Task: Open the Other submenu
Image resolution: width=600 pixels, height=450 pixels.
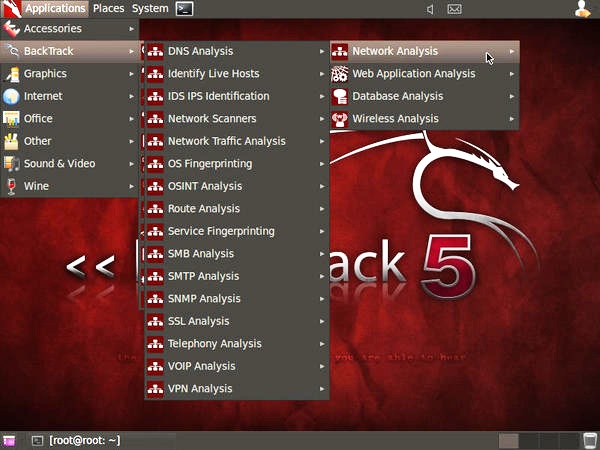Action: point(69,141)
